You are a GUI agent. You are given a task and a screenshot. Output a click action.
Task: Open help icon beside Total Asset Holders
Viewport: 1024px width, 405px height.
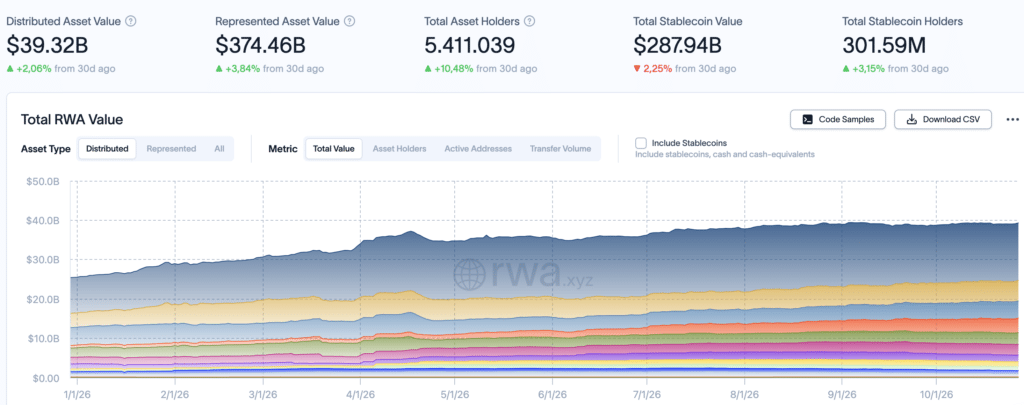(530, 21)
